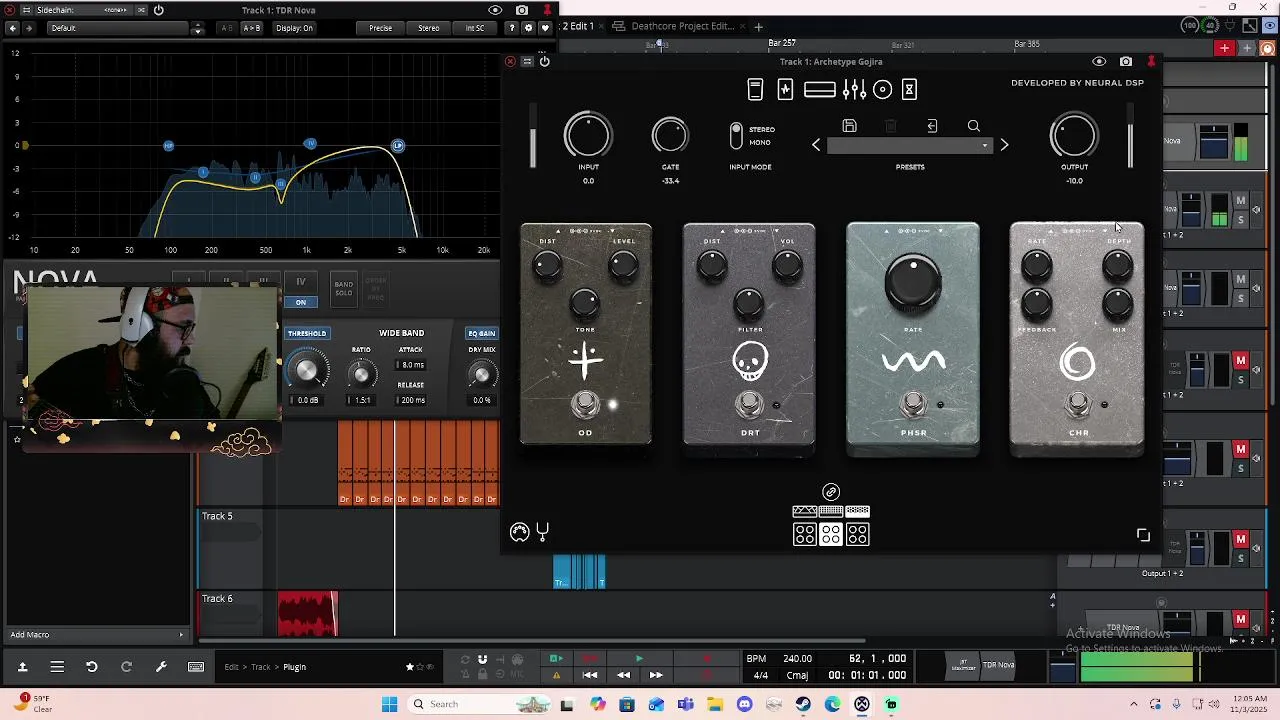1280x720 pixels.
Task: Go to previous Gojira preset arrow
Action: pyautogui.click(x=816, y=146)
